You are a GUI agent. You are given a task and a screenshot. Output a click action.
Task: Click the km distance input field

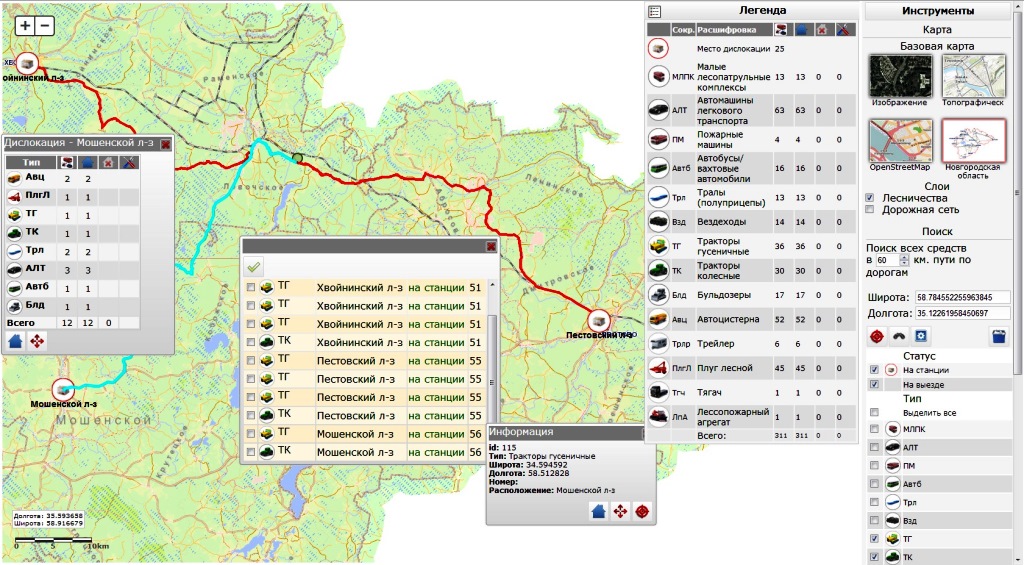pos(887,260)
